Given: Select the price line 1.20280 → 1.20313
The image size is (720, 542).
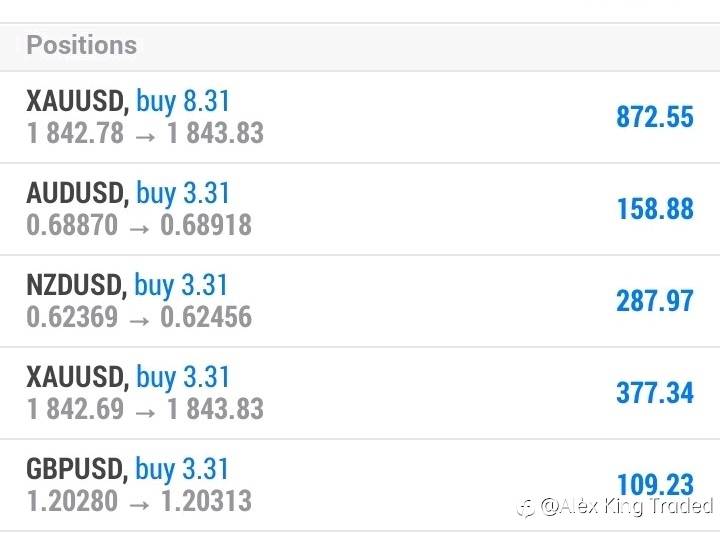Looking at the screenshot, I should 139,501.
